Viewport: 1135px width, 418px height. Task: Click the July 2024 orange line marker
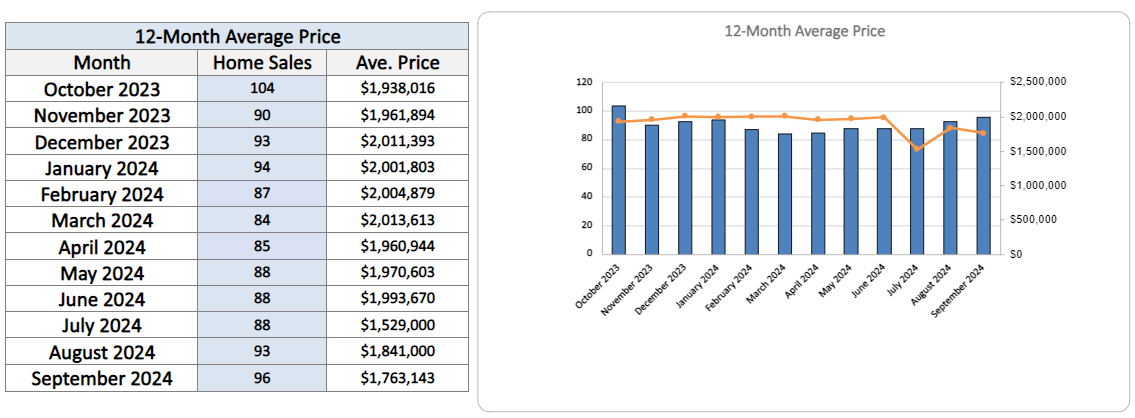tap(917, 149)
